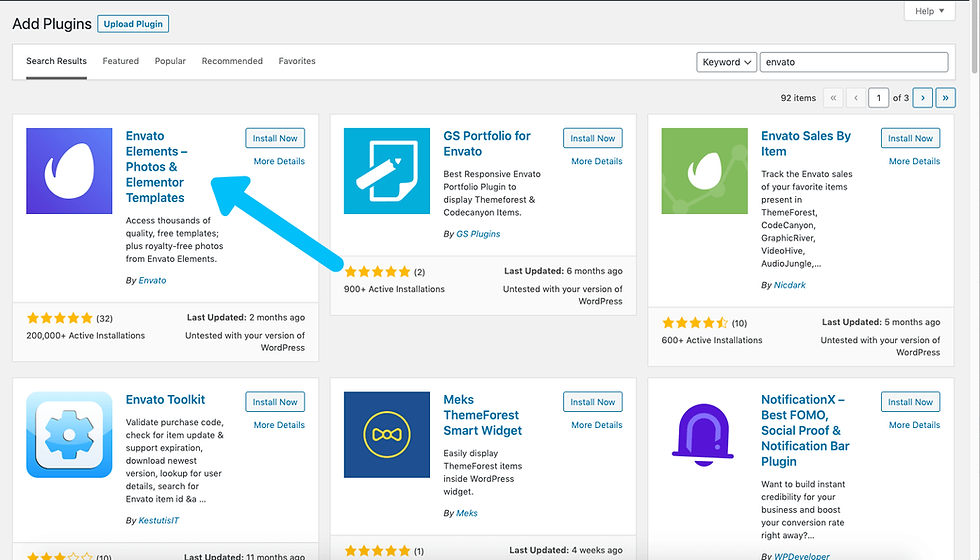Install the Envato Elements plugin now
980x560 pixels.
[275, 138]
